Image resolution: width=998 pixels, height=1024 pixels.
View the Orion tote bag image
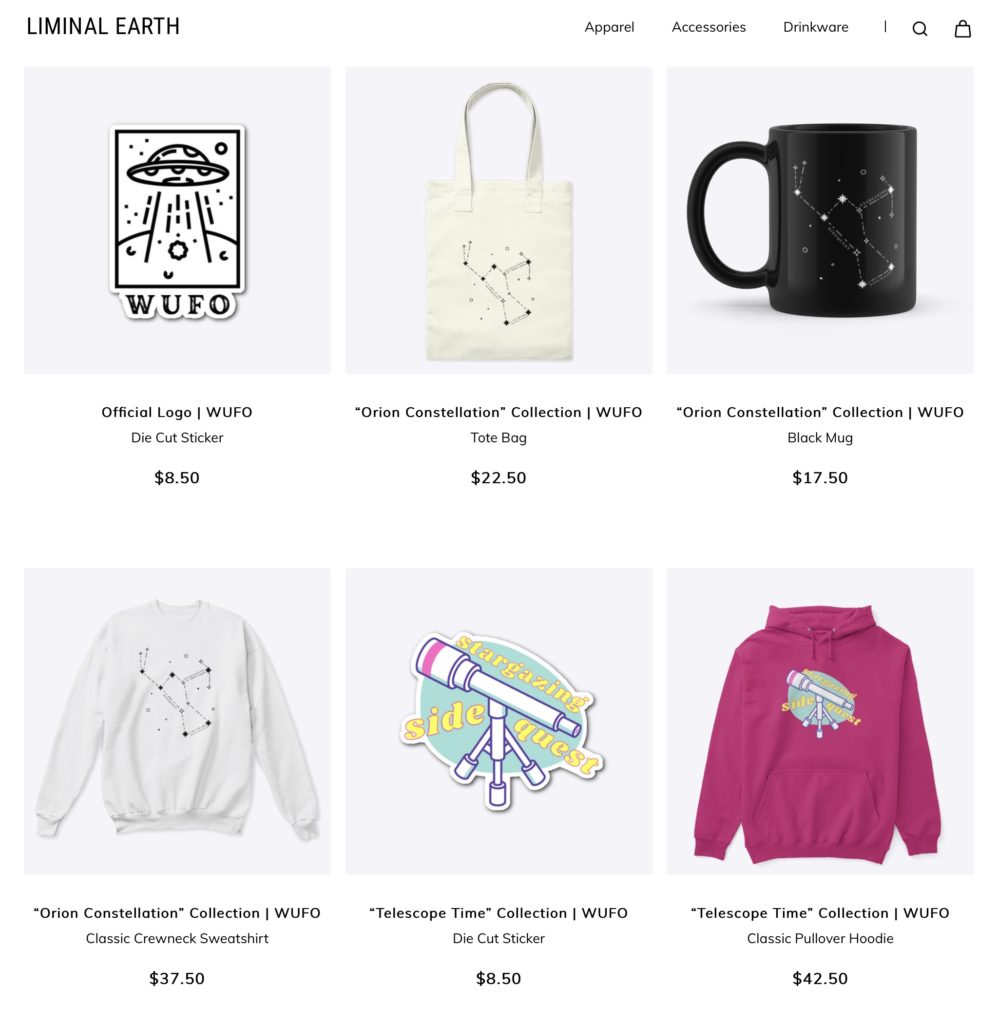(x=498, y=221)
